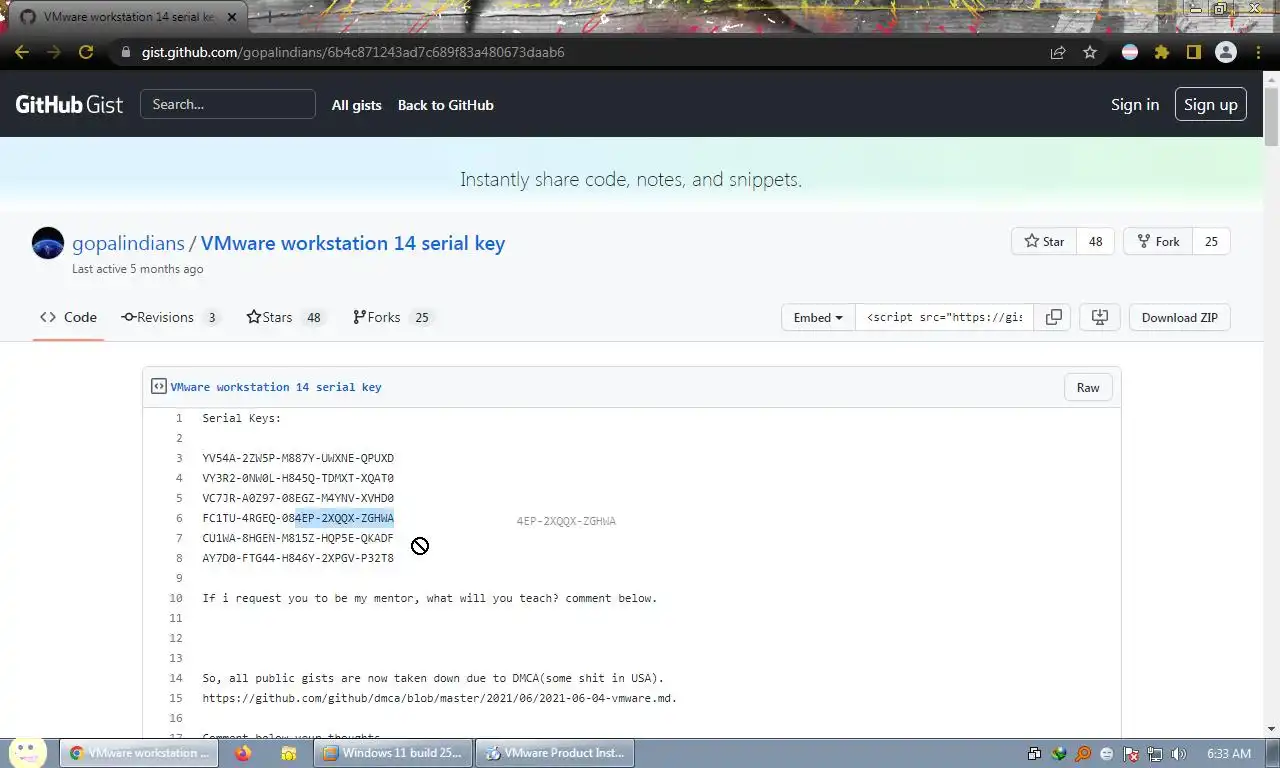
Task: Click the open with GitHub Desktop icon
Action: click(1100, 317)
